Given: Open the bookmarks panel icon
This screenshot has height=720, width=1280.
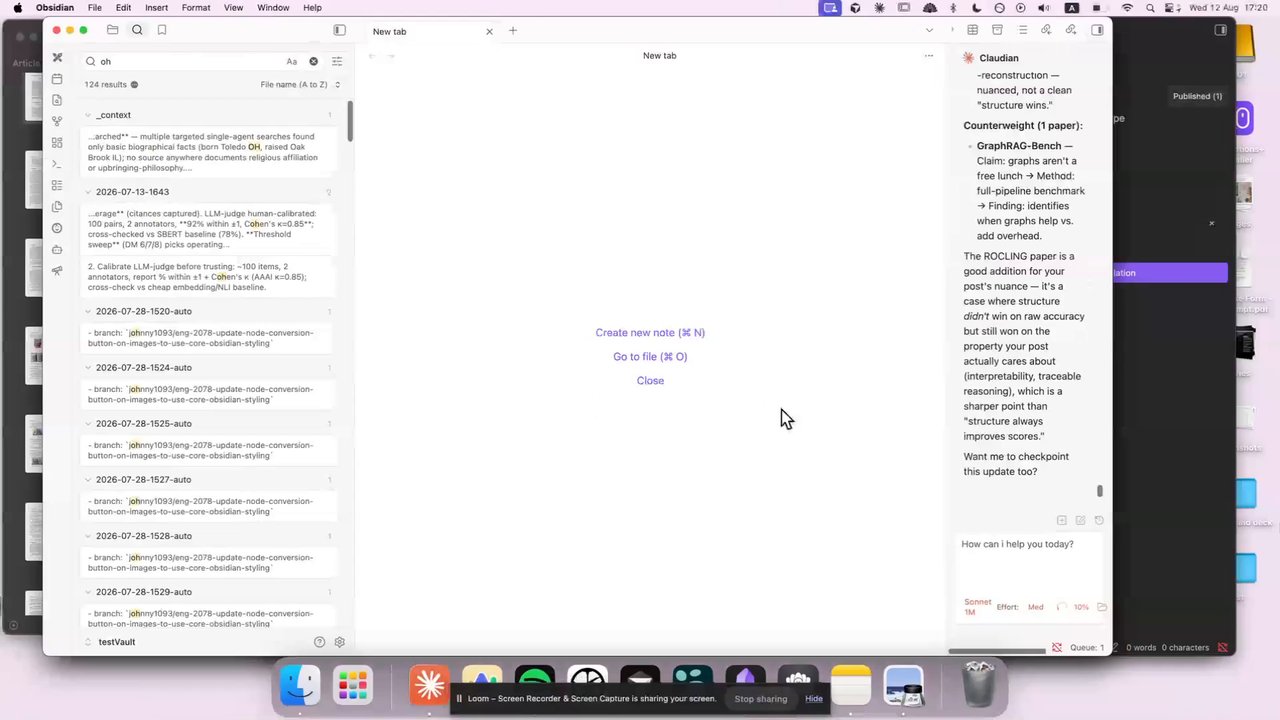Looking at the screenshot, I should tap(162, 30).
